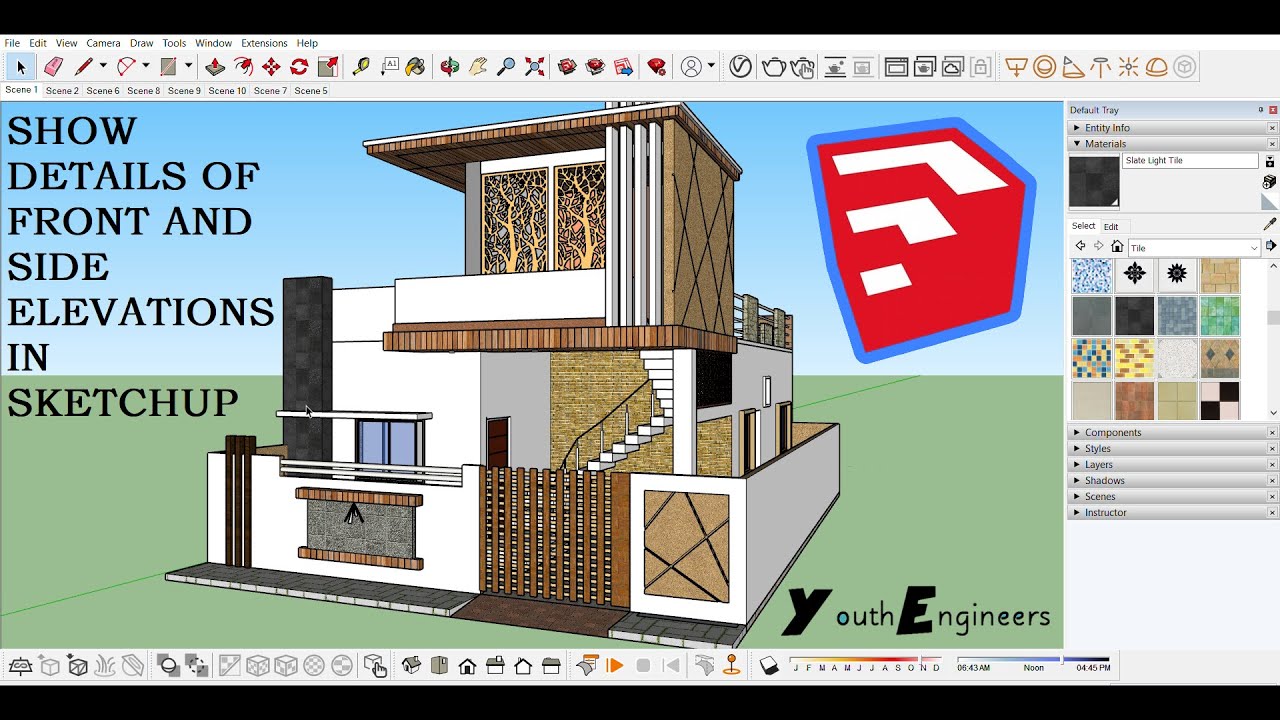This screenshot has width=1280, height=720.
Task: Select the Rotate tool
Action: [x=299, y=67]
